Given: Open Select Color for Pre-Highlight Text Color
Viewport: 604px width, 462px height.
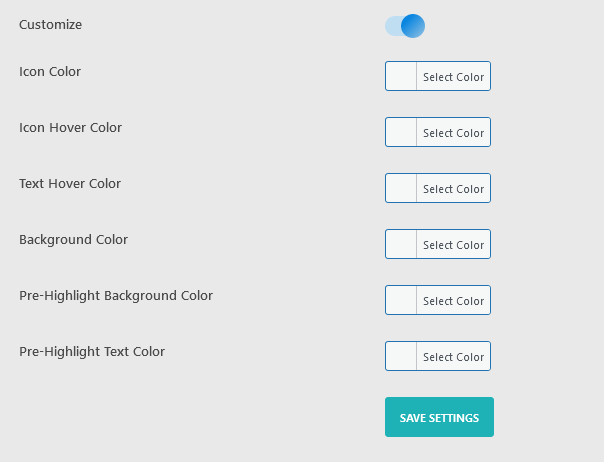Looking at the screenshot, I should pos(453,357).
